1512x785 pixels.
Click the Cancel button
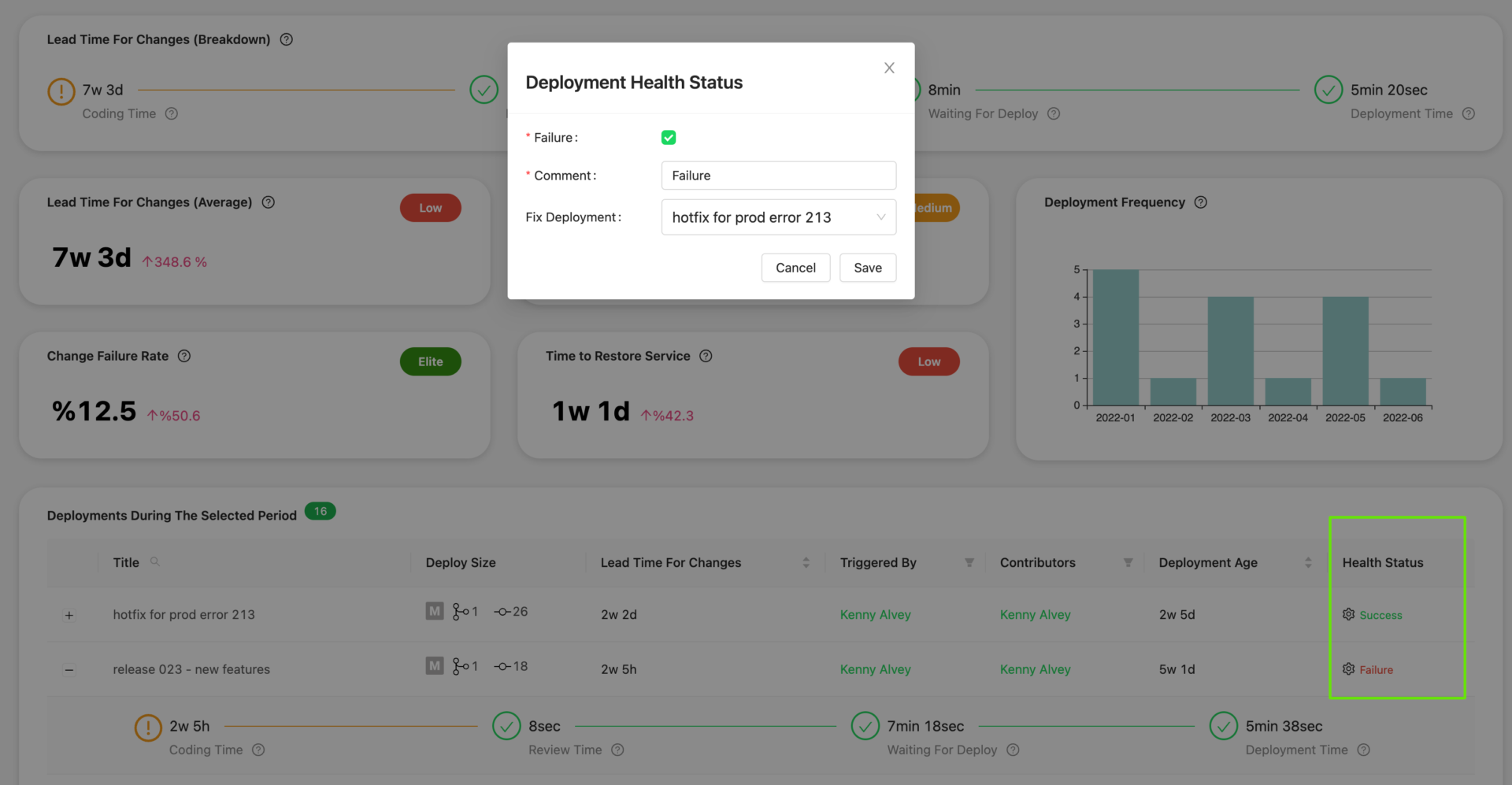tap(795, 268)
